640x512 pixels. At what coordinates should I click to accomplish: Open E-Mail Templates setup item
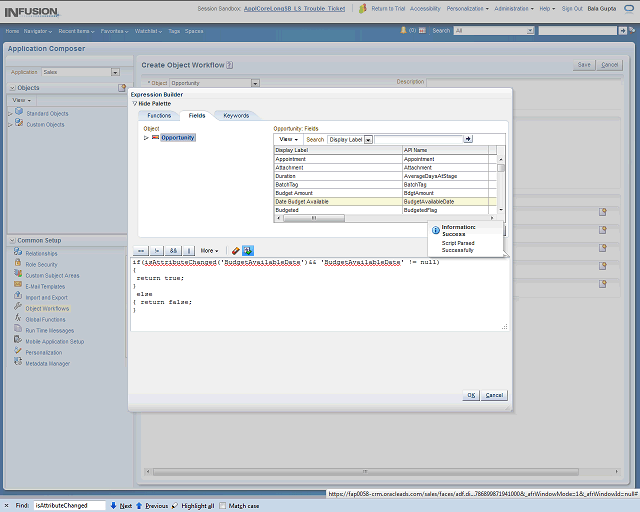pyautogui.click(x=46, y=286)
